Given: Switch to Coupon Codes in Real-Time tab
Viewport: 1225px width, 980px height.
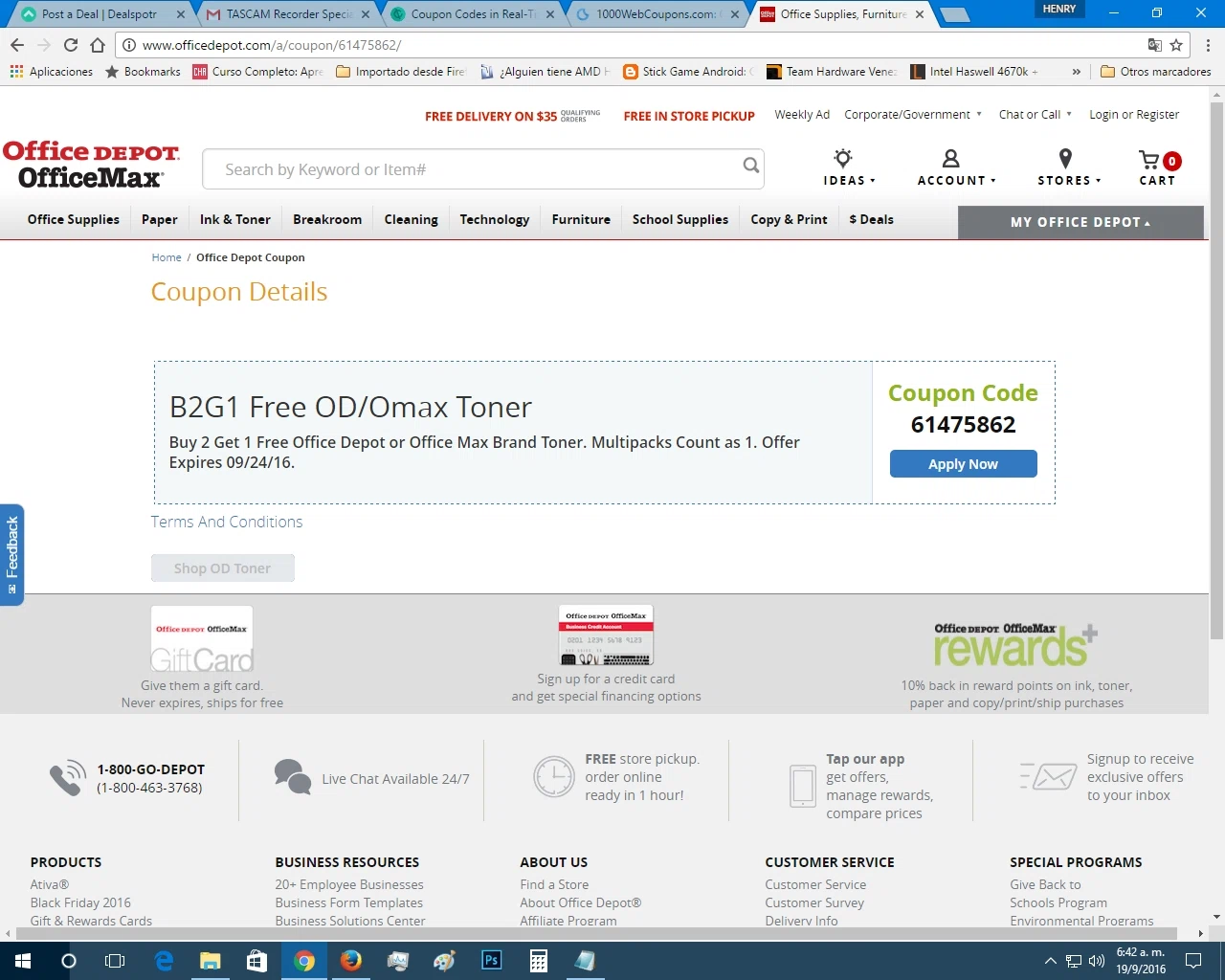Looking at the screenshot, I should click(x=472, y=14).
